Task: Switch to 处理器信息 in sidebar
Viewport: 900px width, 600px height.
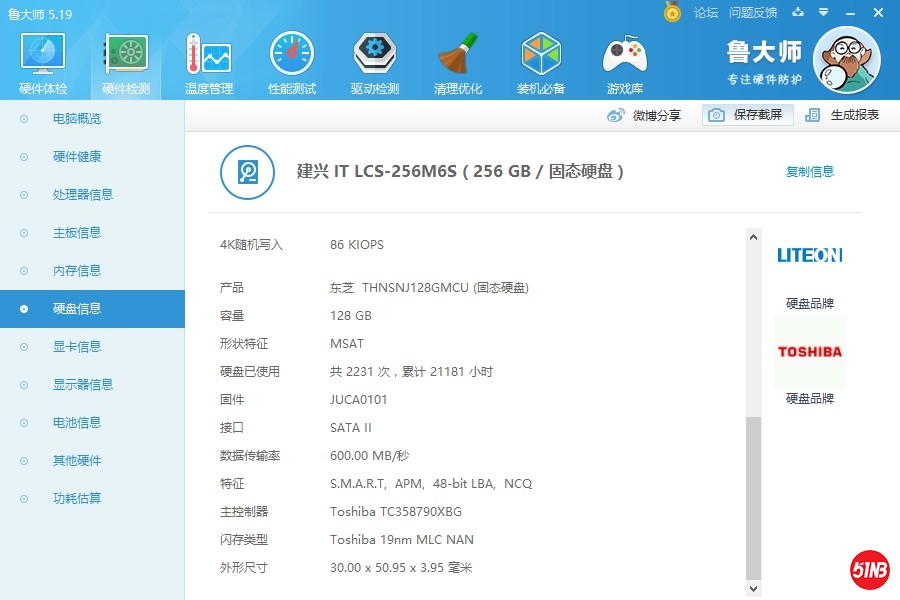Action: point(83,195)
